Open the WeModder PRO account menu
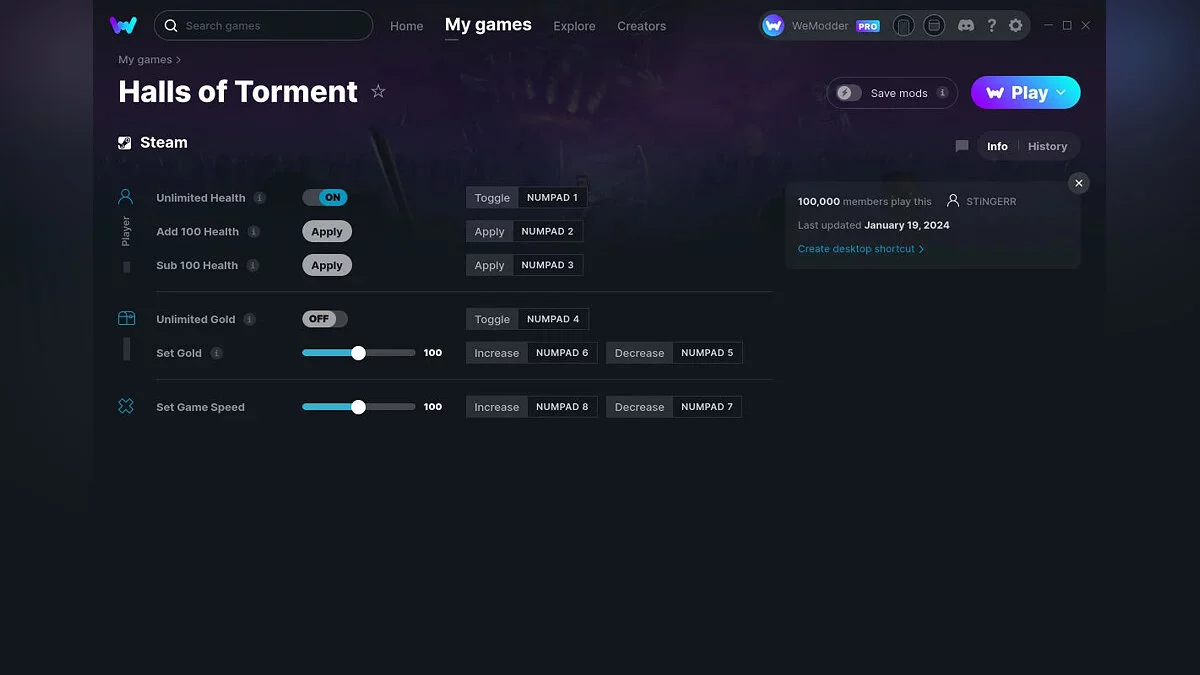1200x675 pixels. click(821, 26)
